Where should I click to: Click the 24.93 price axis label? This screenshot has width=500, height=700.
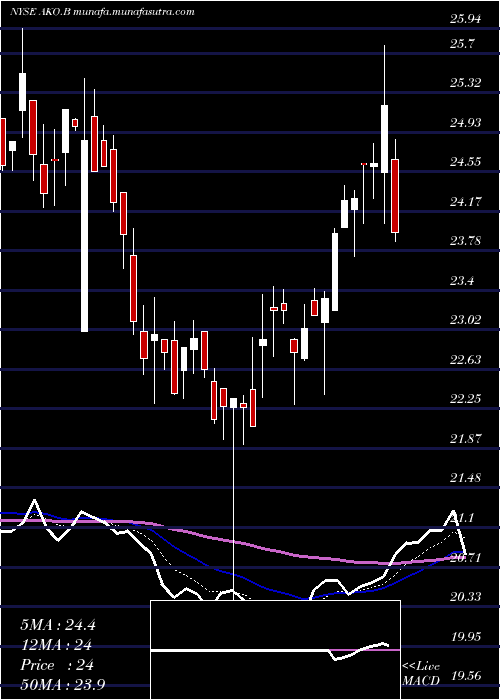[x=468, y=122]
